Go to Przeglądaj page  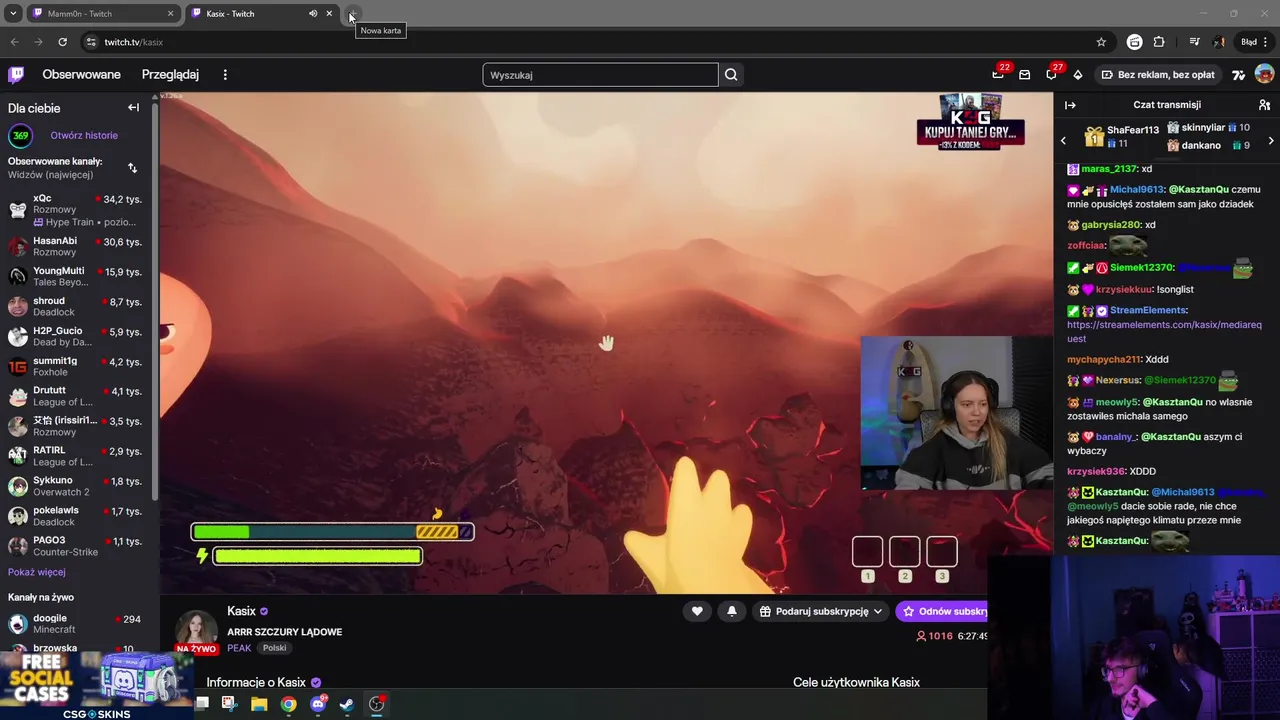[170, 75]
